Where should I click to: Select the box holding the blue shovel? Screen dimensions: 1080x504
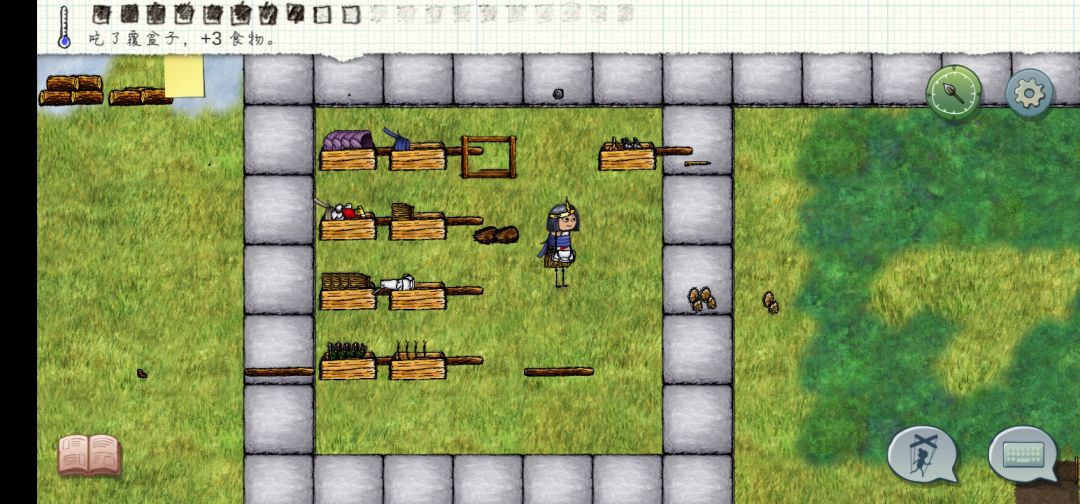click(x=417, y=150)
